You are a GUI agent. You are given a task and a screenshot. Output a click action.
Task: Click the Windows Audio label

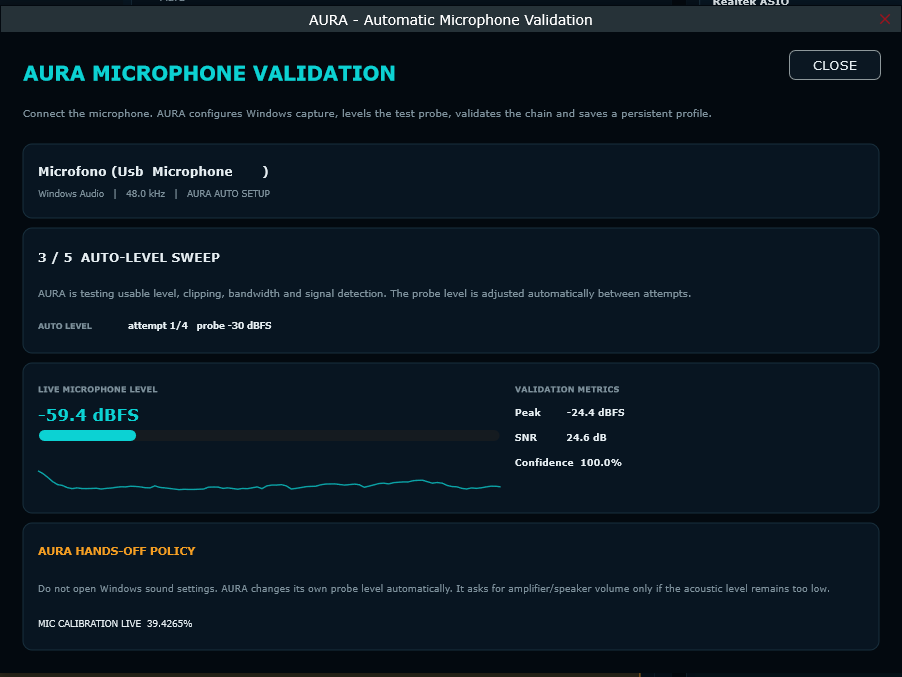(x=71, y=194)
